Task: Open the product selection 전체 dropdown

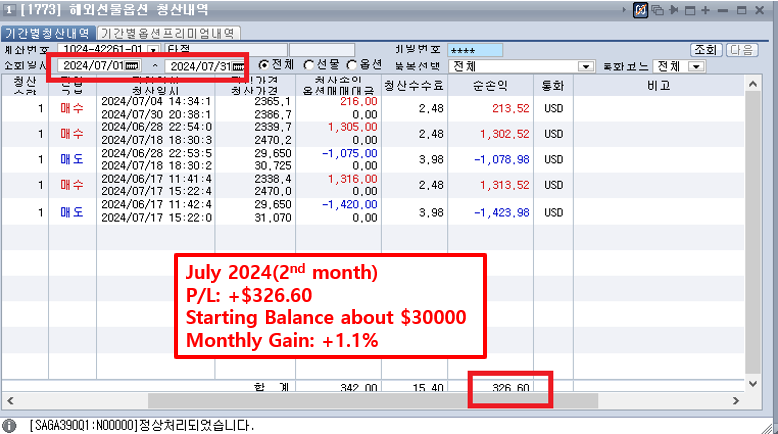Action: [x=586, y=66]
